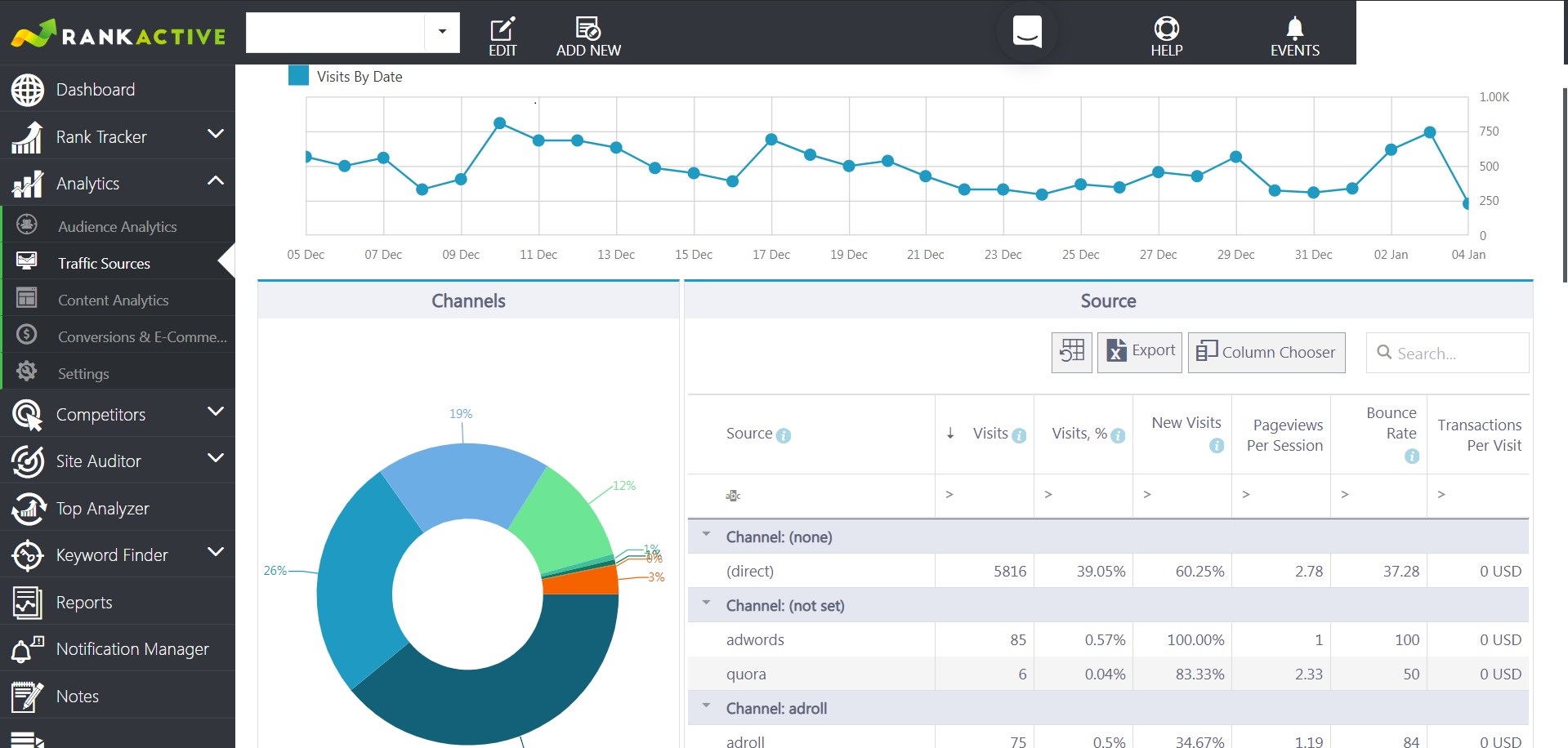The width and height of the screenshot is (1568, 748).
Task: Expand the Keyword Finder menu chevron
Action: 215,552
